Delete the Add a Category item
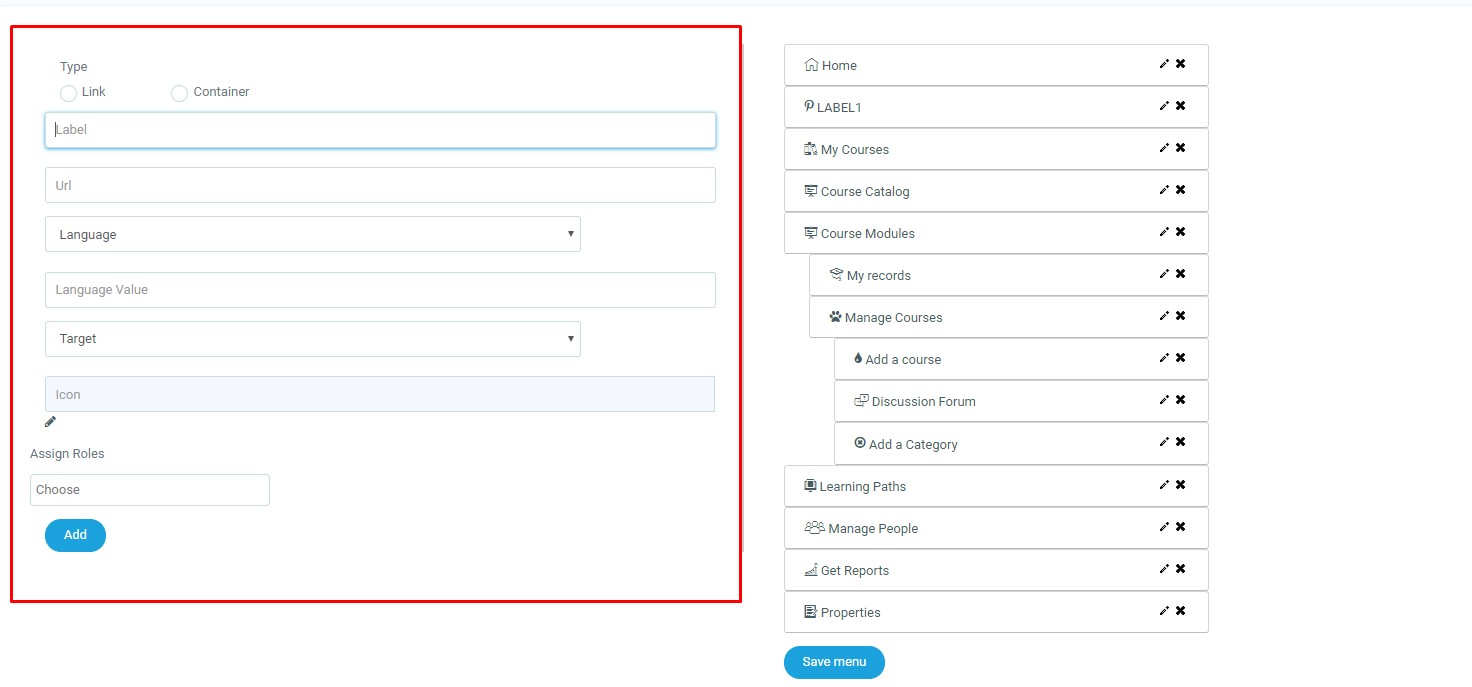The width and height of the screenshot is (1472, 687). (1180, 442)
